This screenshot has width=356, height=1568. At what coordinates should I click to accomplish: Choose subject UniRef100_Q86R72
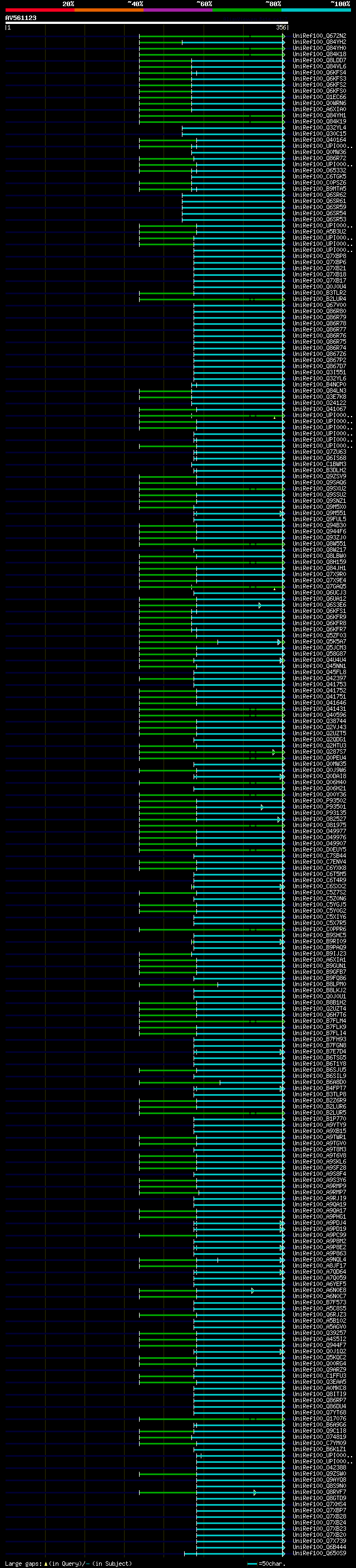(319, 159)
